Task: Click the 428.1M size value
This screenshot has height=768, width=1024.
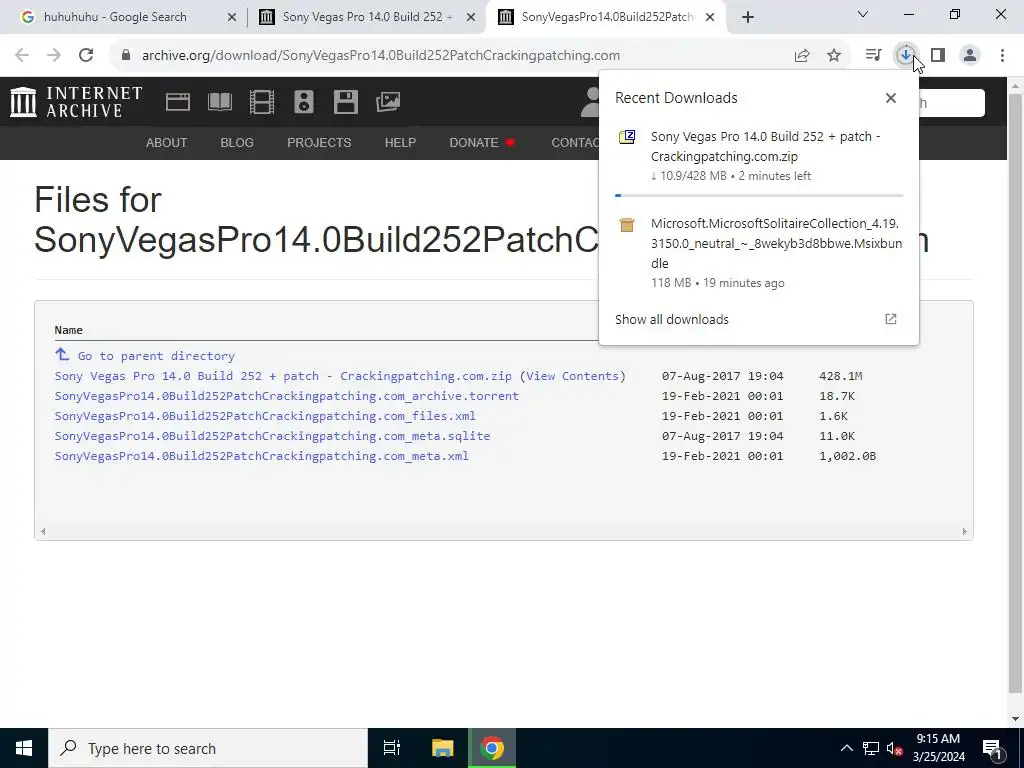Action: pos(841,376)
